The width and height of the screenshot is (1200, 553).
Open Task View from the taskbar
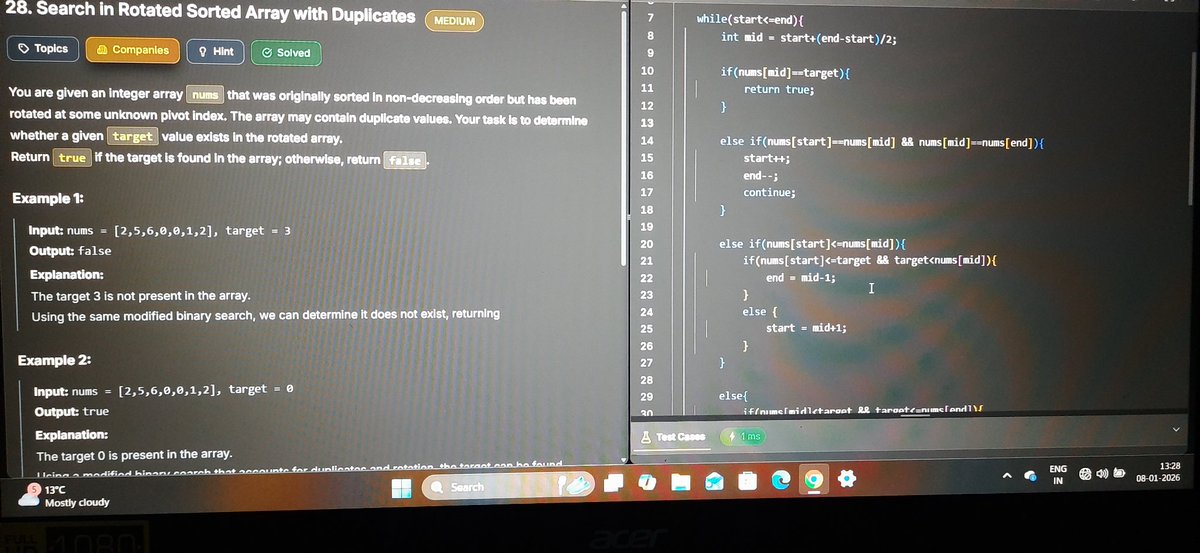point(615,483)
